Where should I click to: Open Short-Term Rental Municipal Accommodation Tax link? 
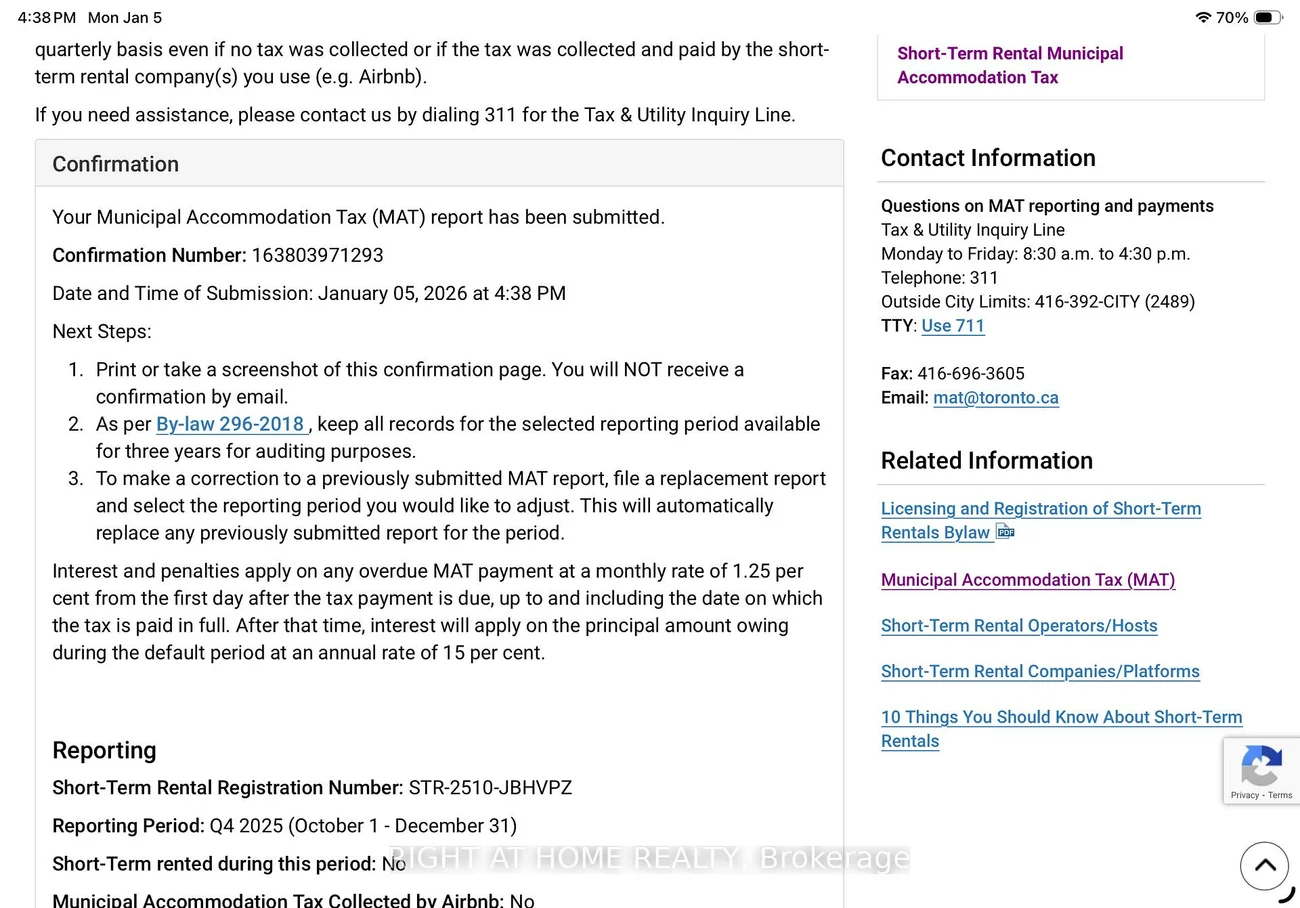click(x=1010, y=65)
